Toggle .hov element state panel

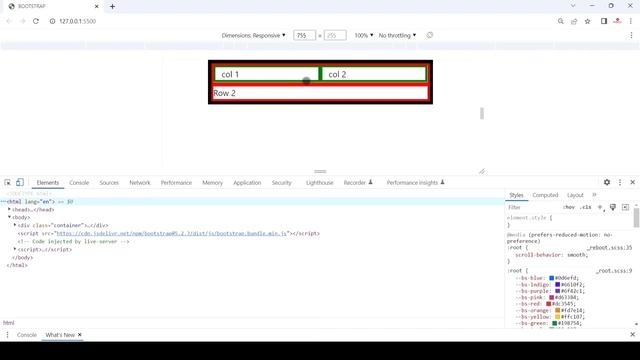569,207
